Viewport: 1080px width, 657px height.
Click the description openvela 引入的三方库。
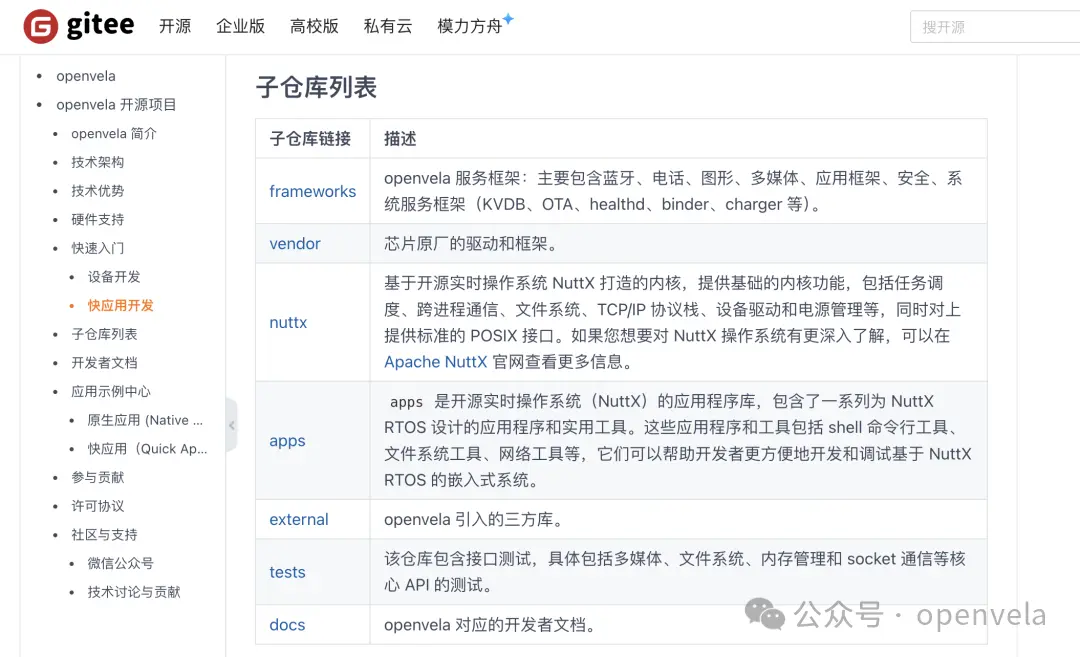pos(476,519)
